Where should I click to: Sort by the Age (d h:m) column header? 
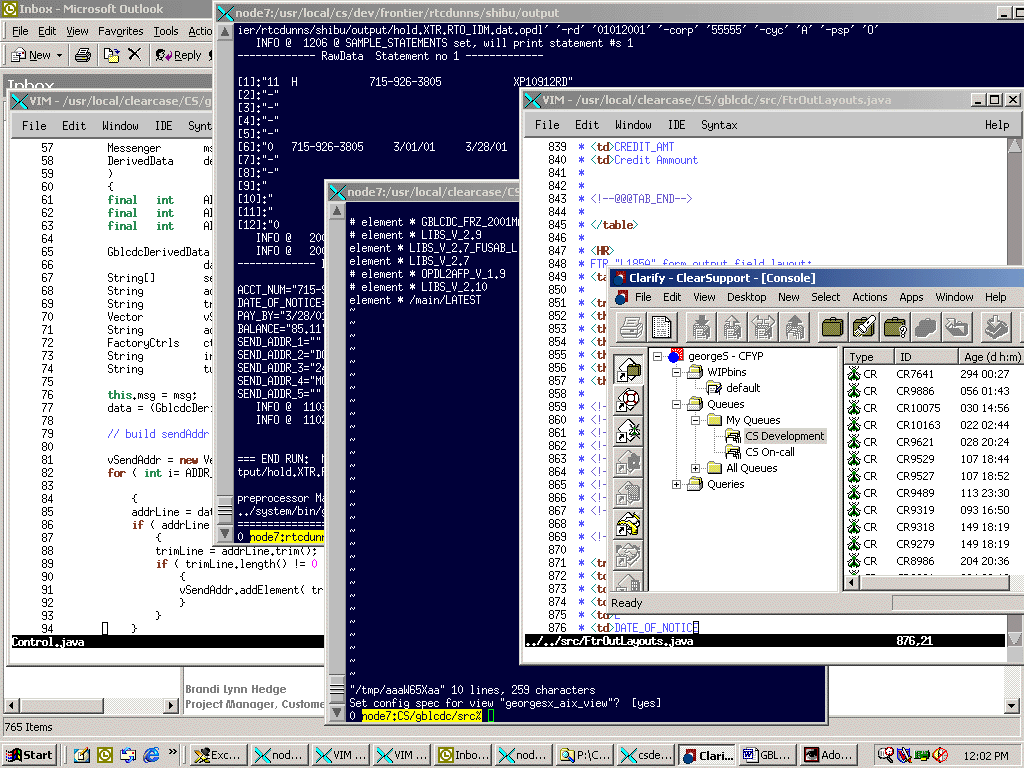pos(990,357)
